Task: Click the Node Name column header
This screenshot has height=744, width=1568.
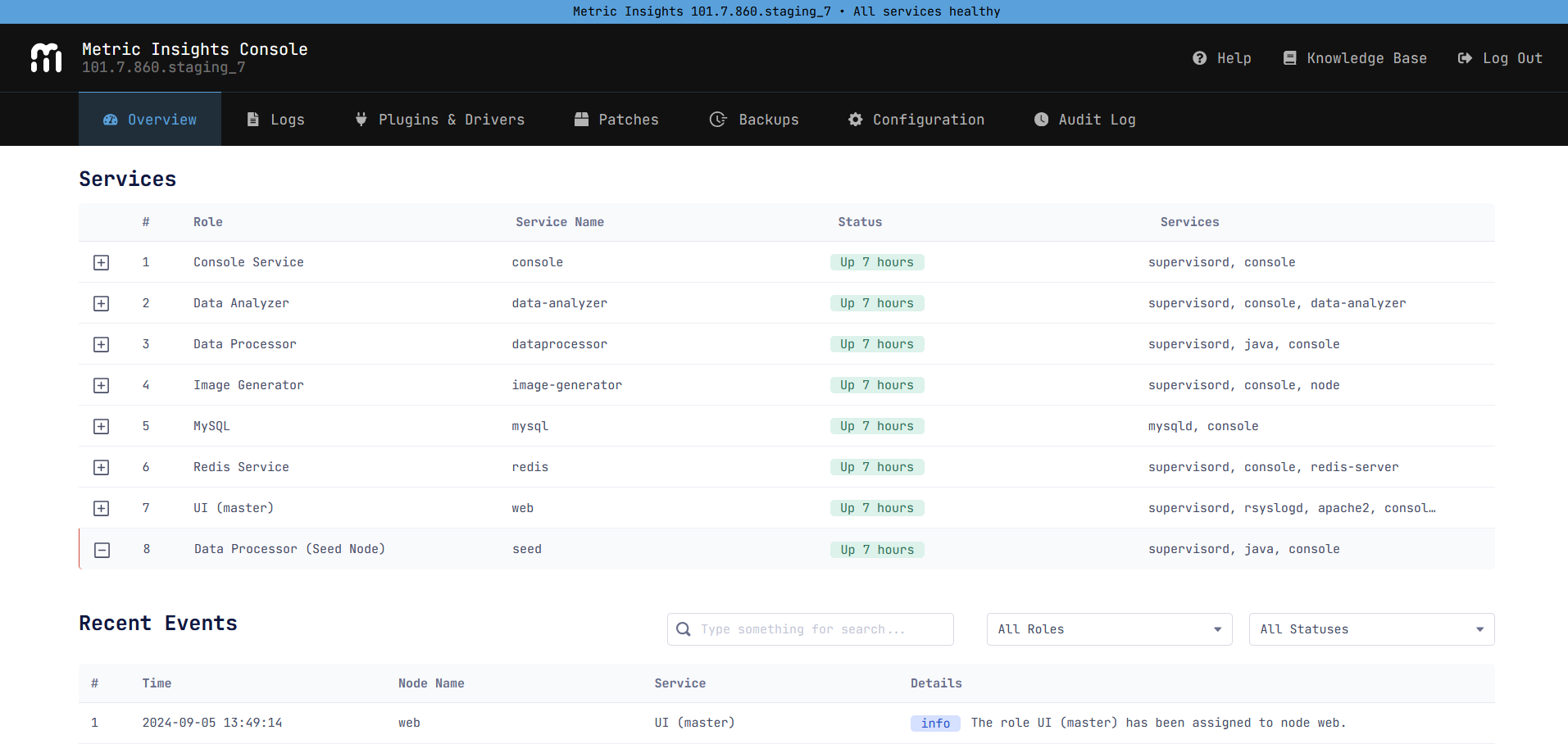Action: click(431, 683)
